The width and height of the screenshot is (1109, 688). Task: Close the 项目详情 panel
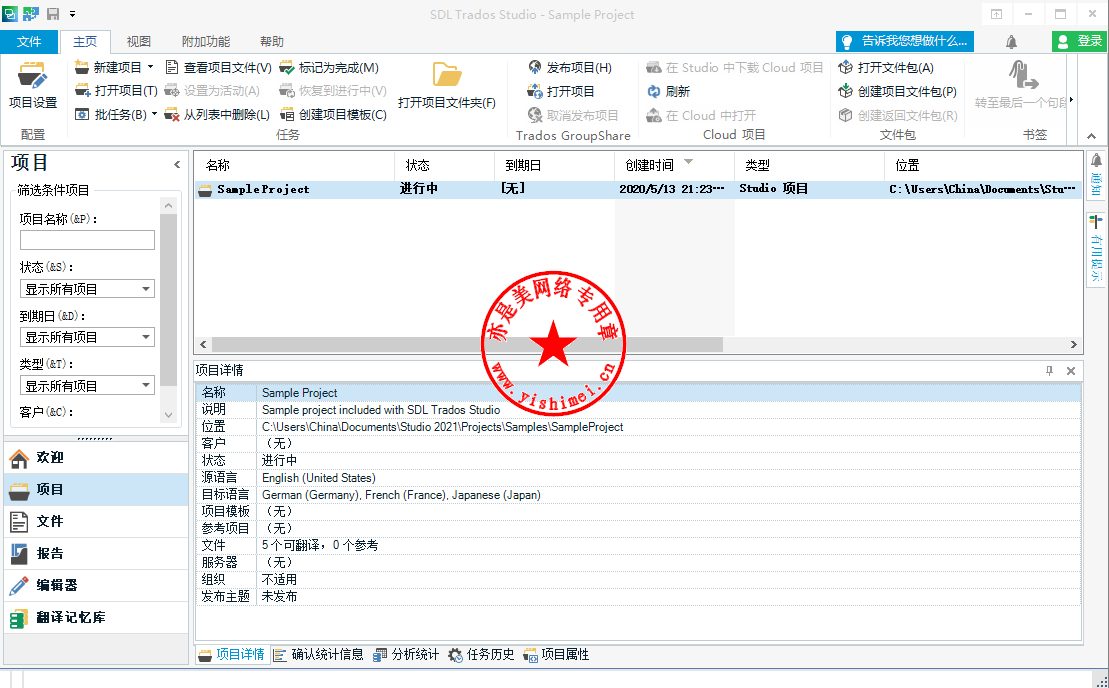[1071, 371]
